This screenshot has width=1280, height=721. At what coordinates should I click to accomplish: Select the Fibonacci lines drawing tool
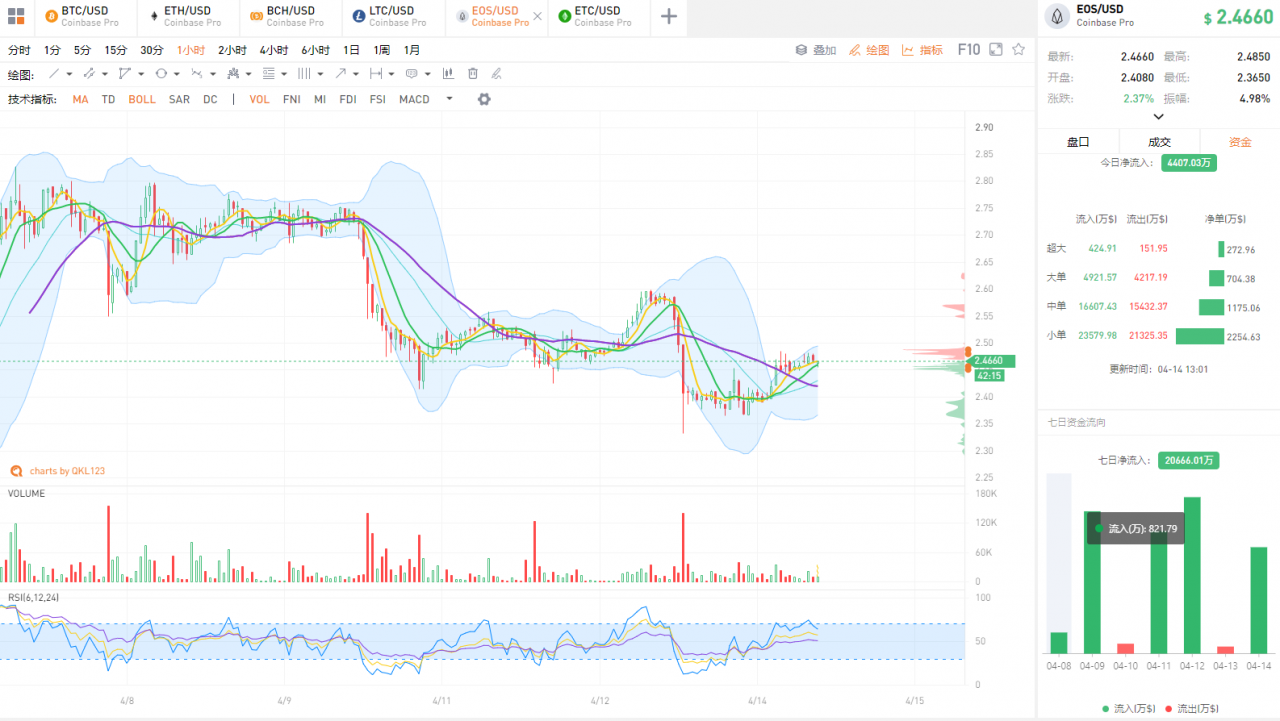(268, 73)
